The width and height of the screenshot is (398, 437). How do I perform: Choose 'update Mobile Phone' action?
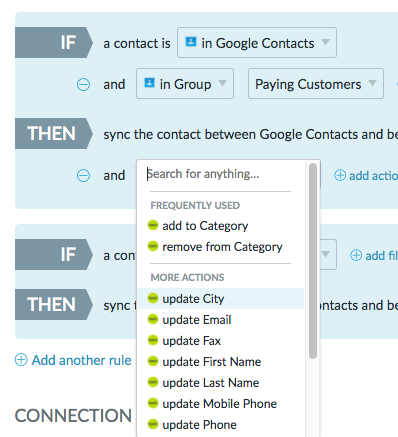point(221,404)
